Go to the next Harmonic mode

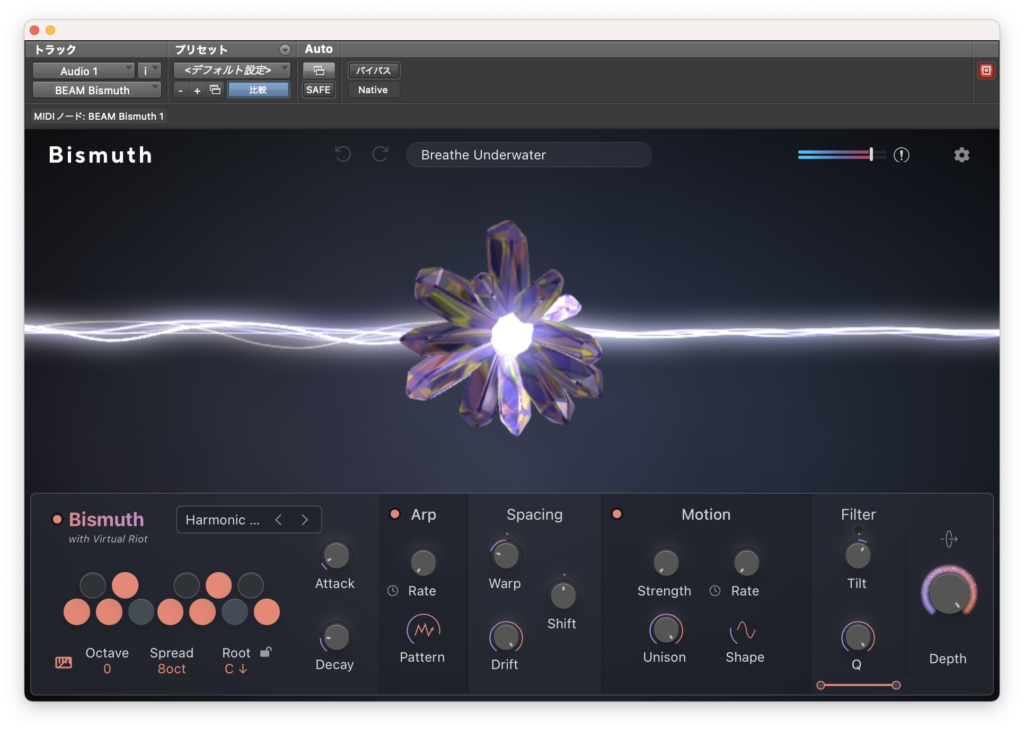(x=304, y=520)
